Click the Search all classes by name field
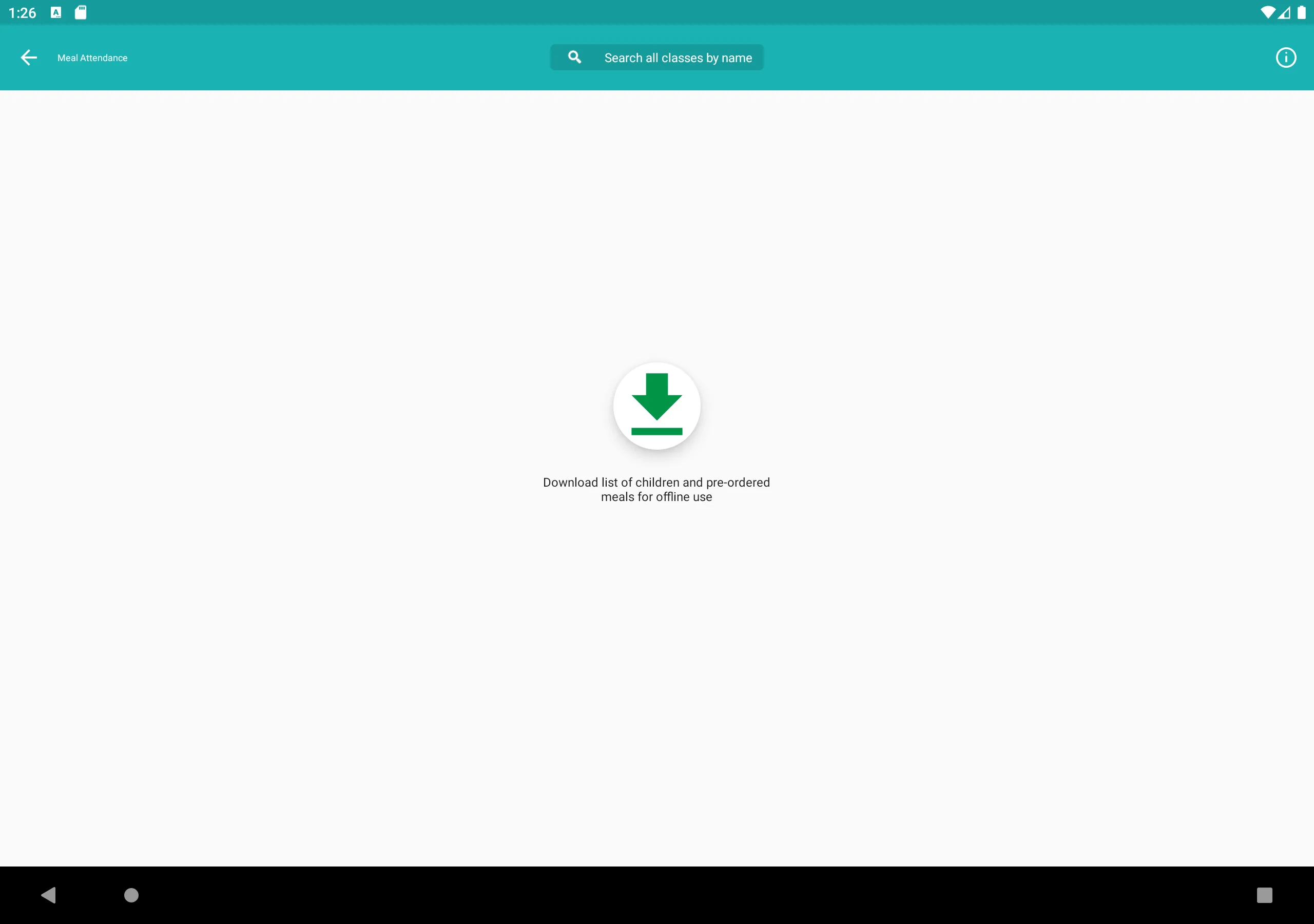The height and width of the screenshot is (924, 1314). click(x=656, y=57)
